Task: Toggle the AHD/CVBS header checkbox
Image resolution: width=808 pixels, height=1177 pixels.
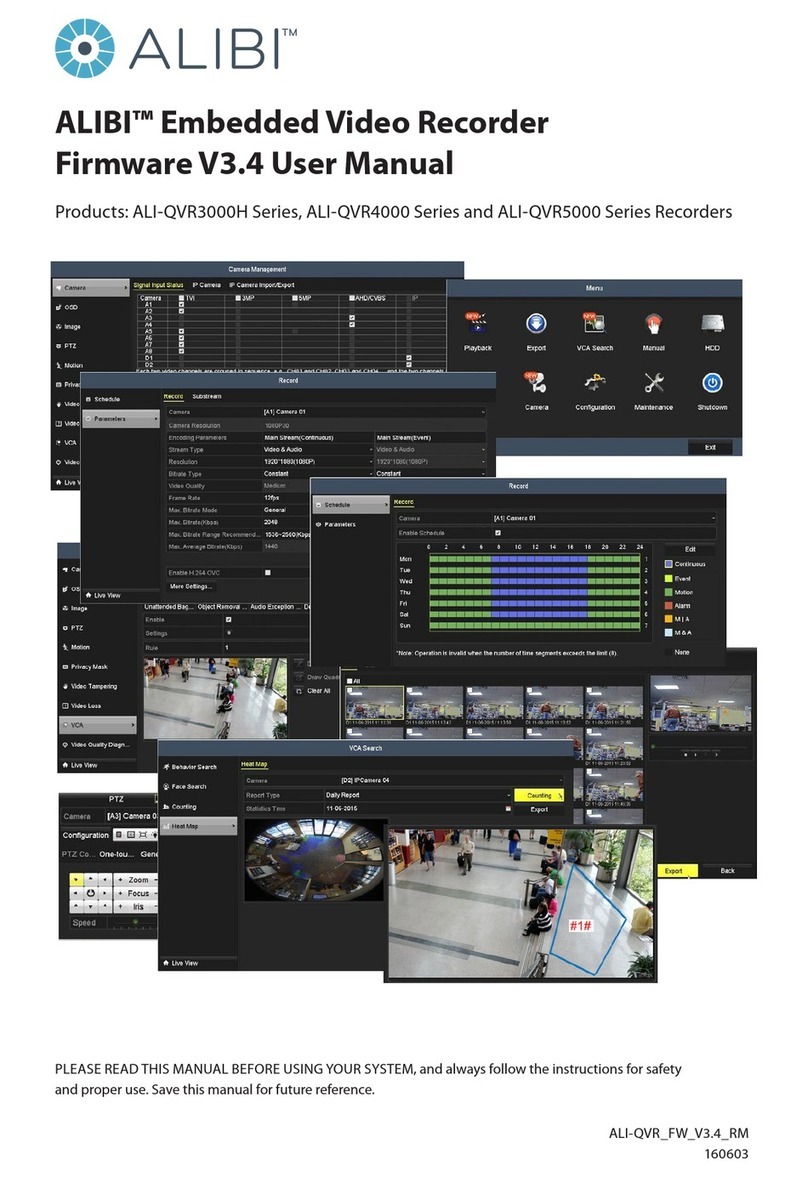Action: coord(351,298)
